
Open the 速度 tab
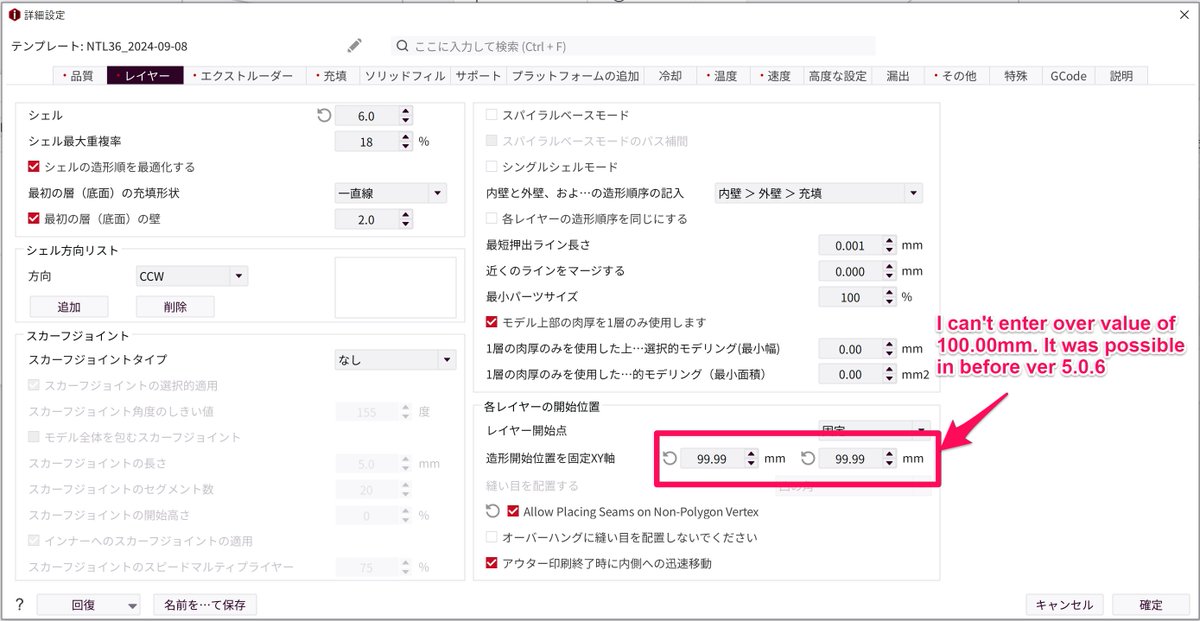[x=776, y=76]
